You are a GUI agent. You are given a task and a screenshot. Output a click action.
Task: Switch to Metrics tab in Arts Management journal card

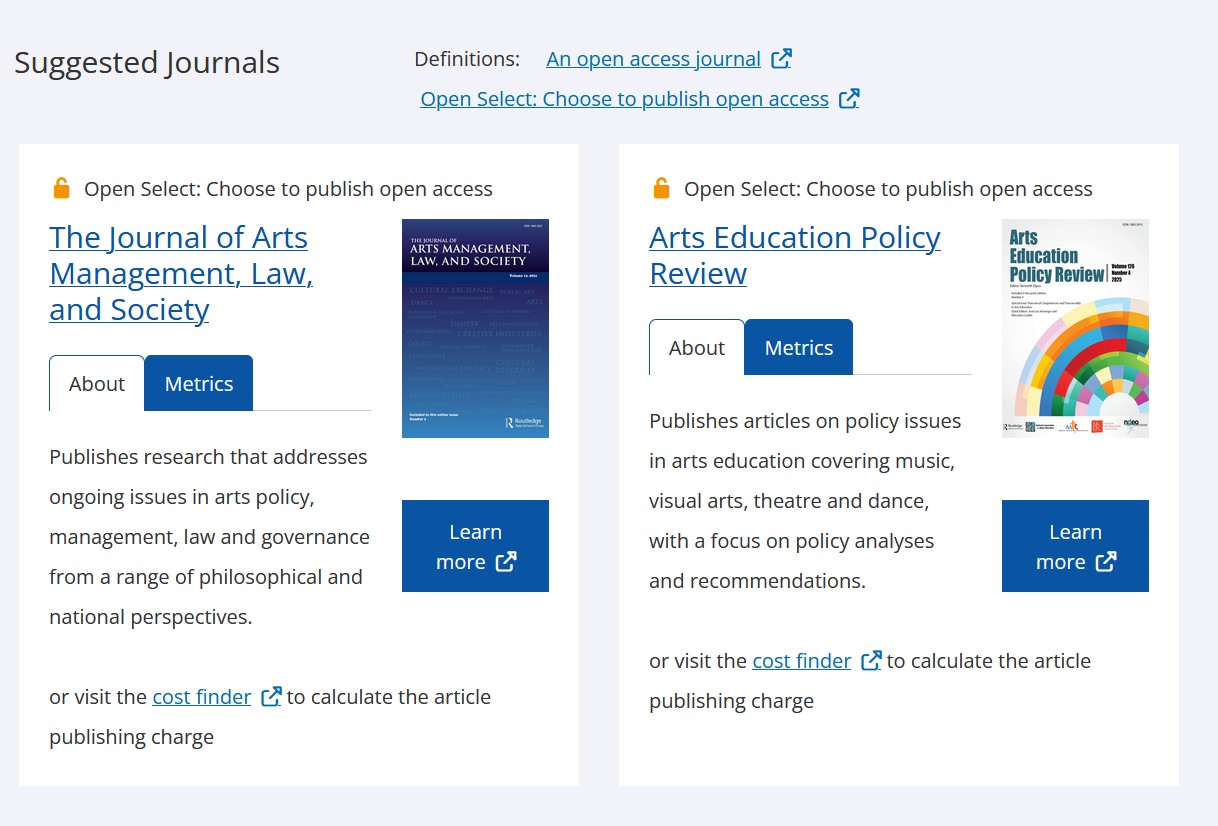click(199, 383)
